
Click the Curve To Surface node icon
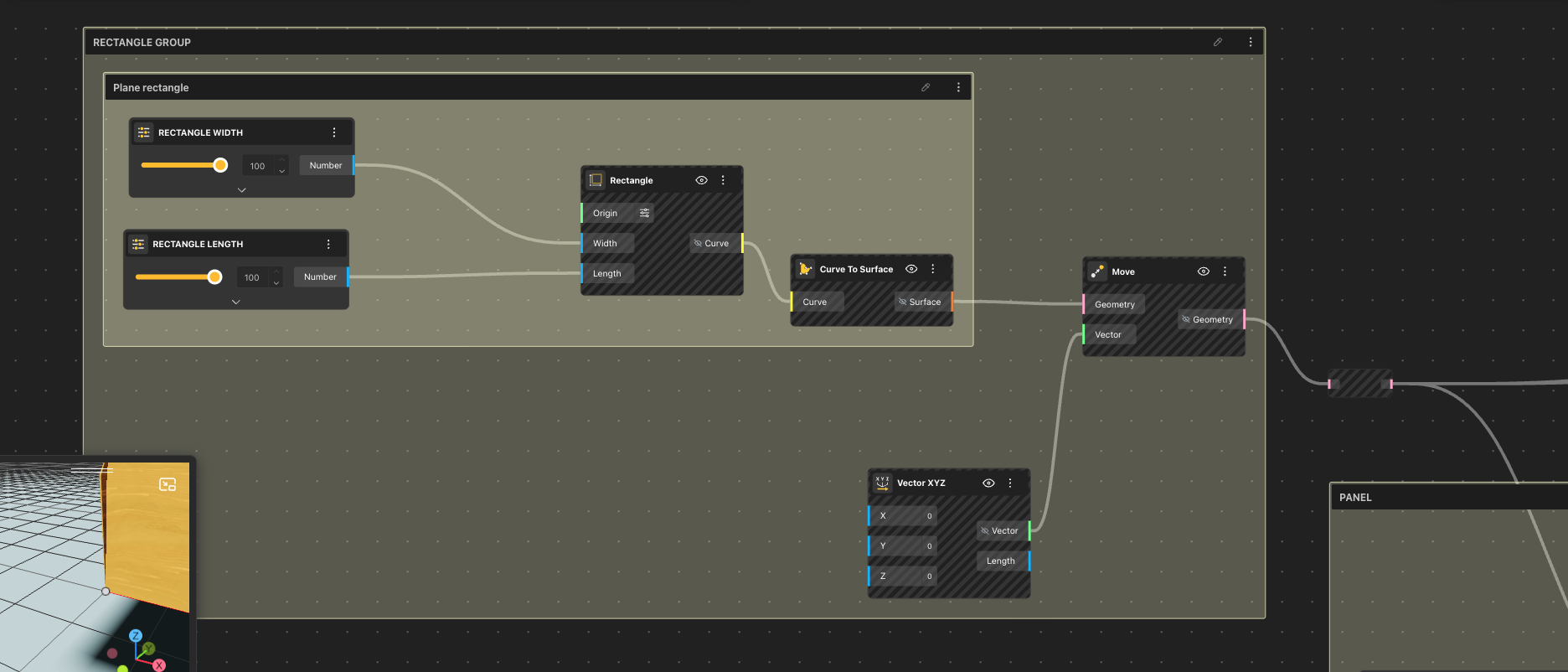(x=805, y=269)
